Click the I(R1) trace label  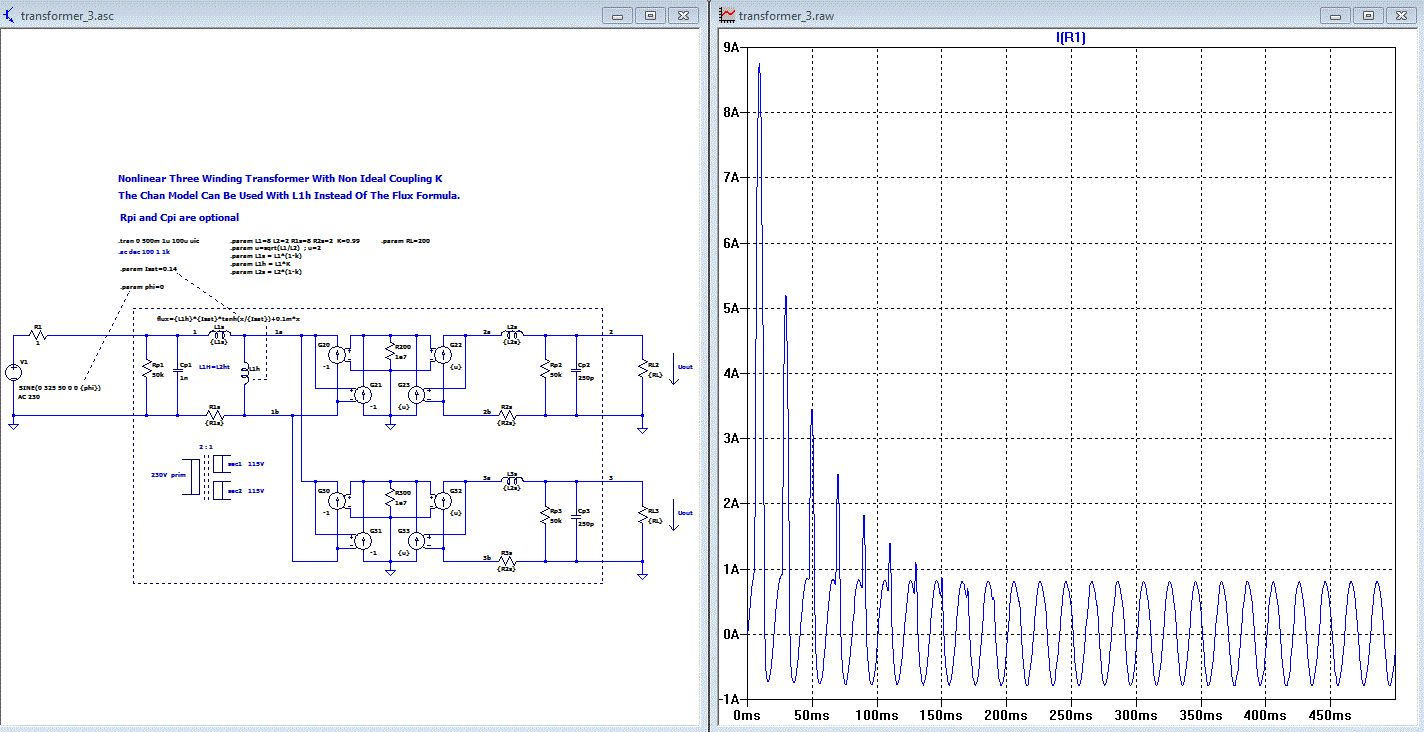1070,38
